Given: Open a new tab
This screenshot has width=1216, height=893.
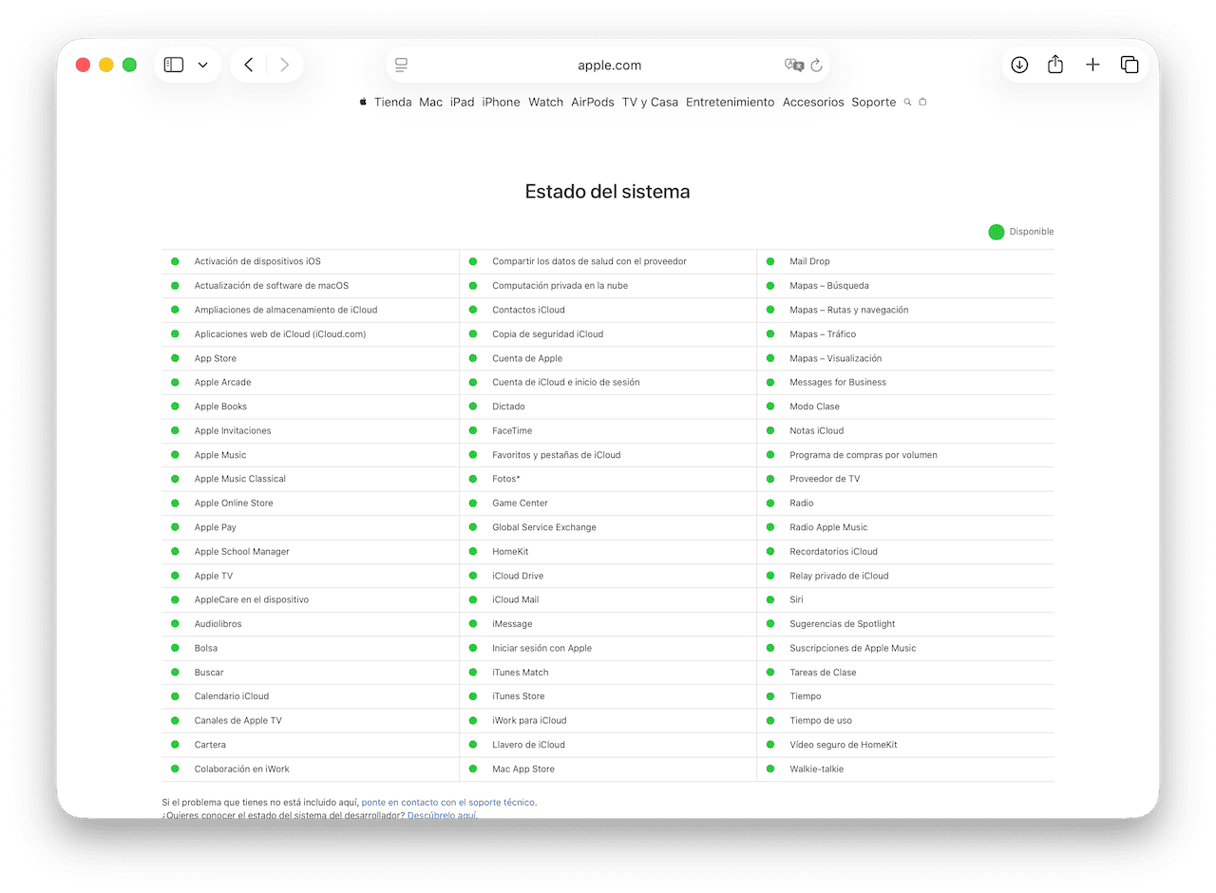Looking at the screenshot, I should pyautogui.click(x=1092, y=65).
